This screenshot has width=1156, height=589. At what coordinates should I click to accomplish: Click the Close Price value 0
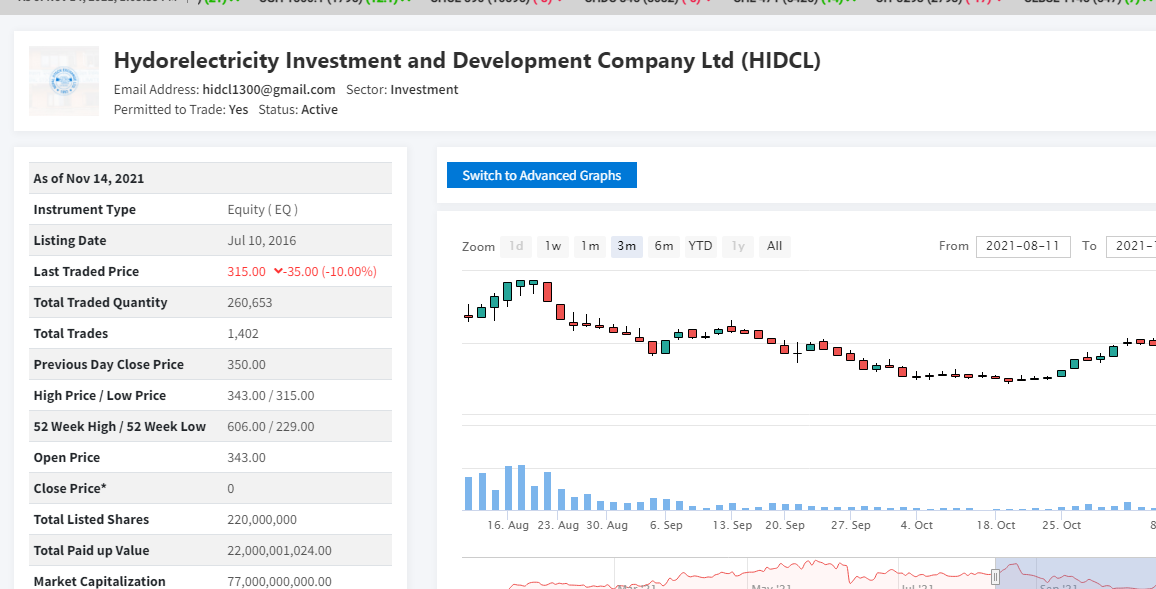coord(231,488)
